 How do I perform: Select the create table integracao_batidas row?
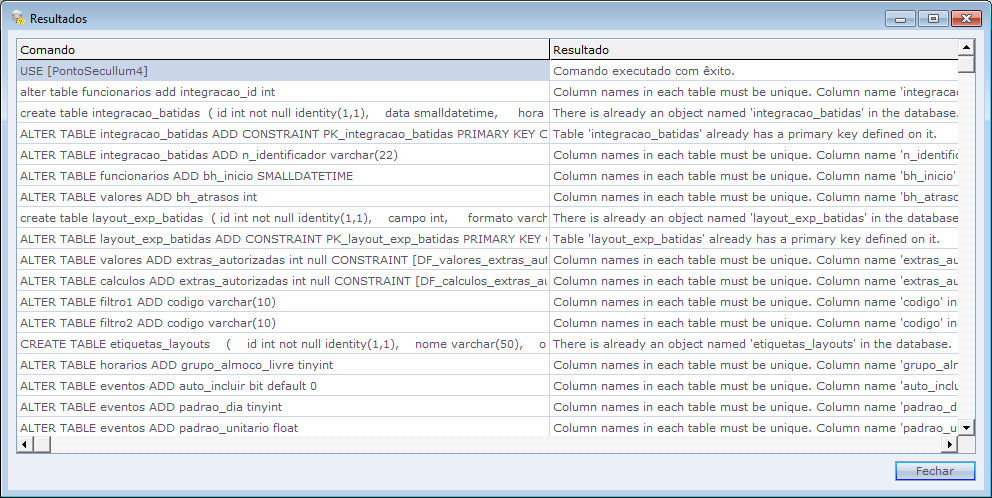click(282, 113)
